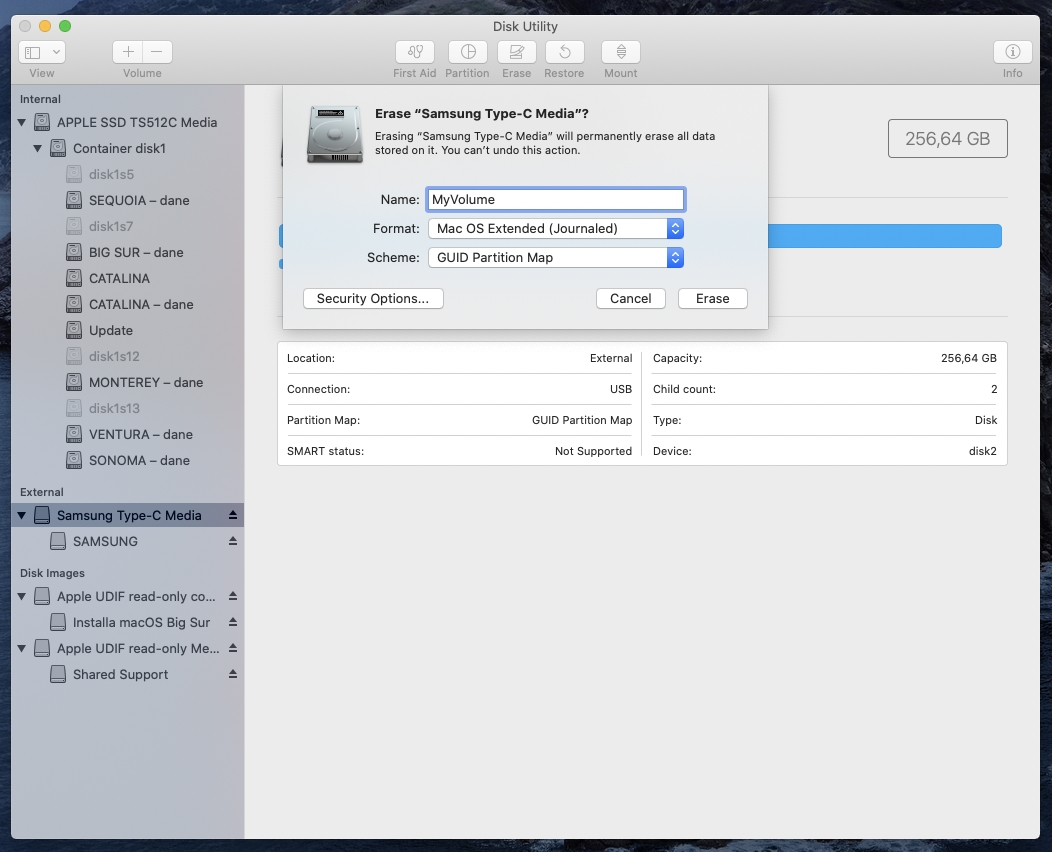This screenshot has height=852, width=1052.
Task: Confirm with the Erase button
Action: [x=713, y=299]
